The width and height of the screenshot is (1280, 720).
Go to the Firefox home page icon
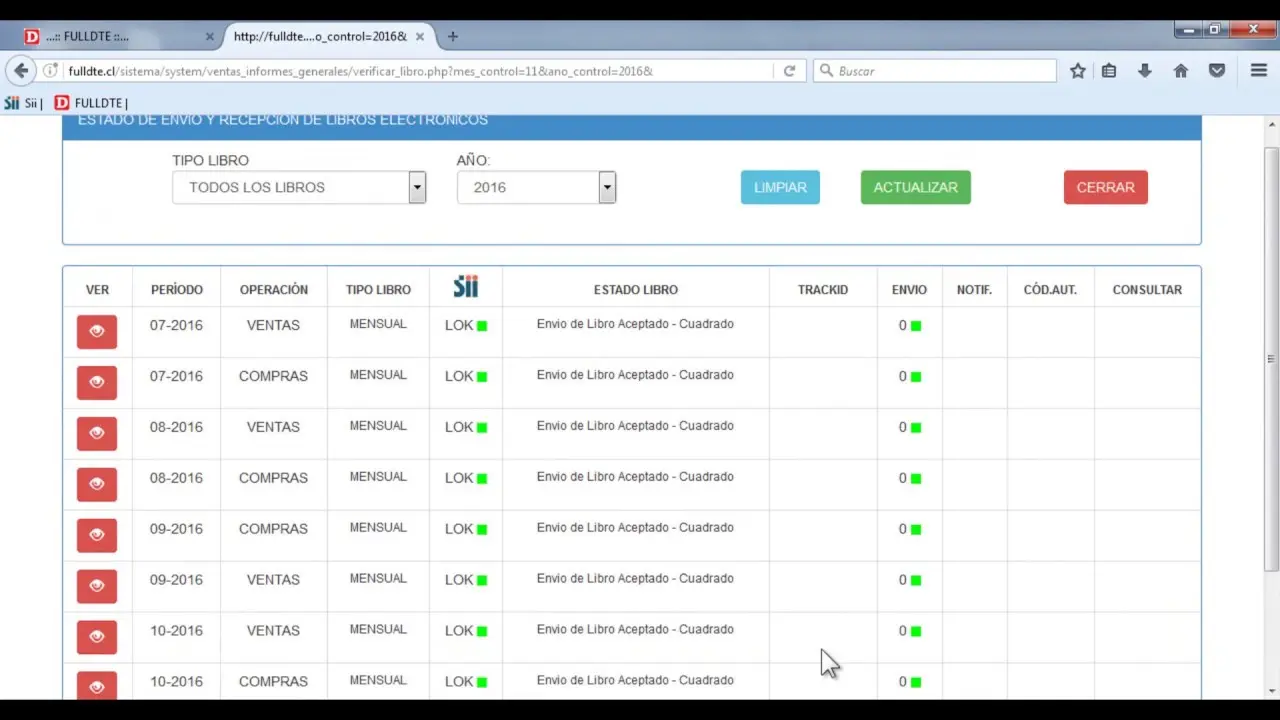click(1181, 71)
